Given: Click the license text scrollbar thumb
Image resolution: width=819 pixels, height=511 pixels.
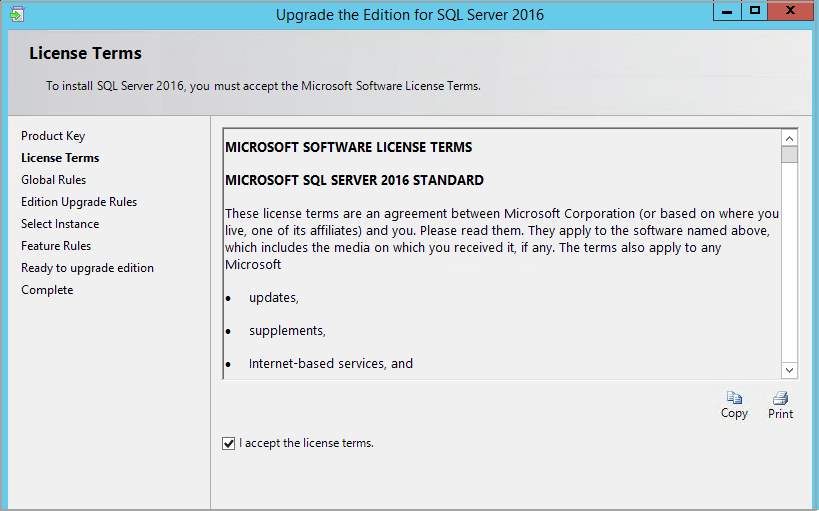Looking at the screenshot, I should 789,155.
